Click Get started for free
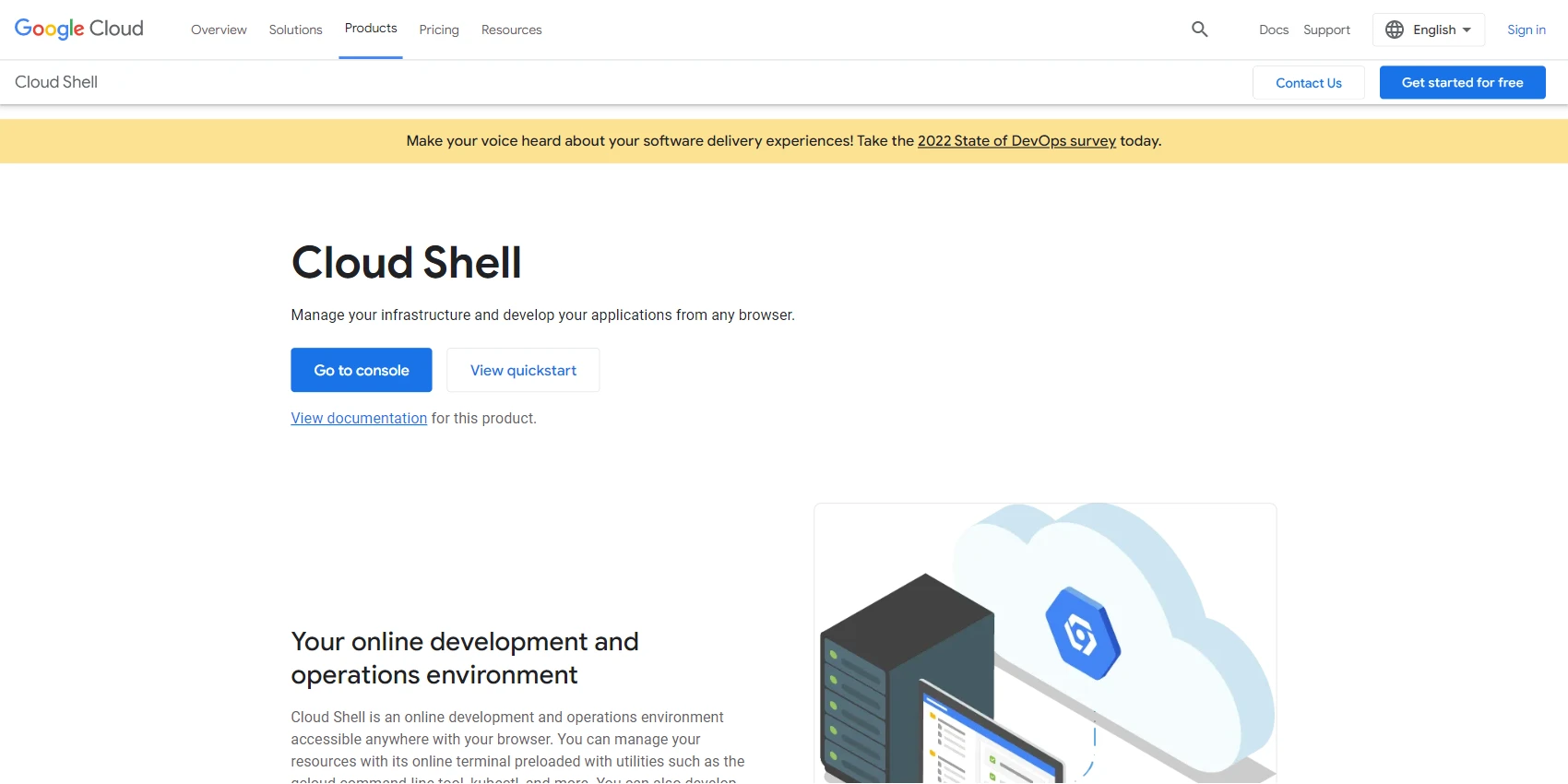This screenshot has height=784, width=1568. coord(1463,82)
